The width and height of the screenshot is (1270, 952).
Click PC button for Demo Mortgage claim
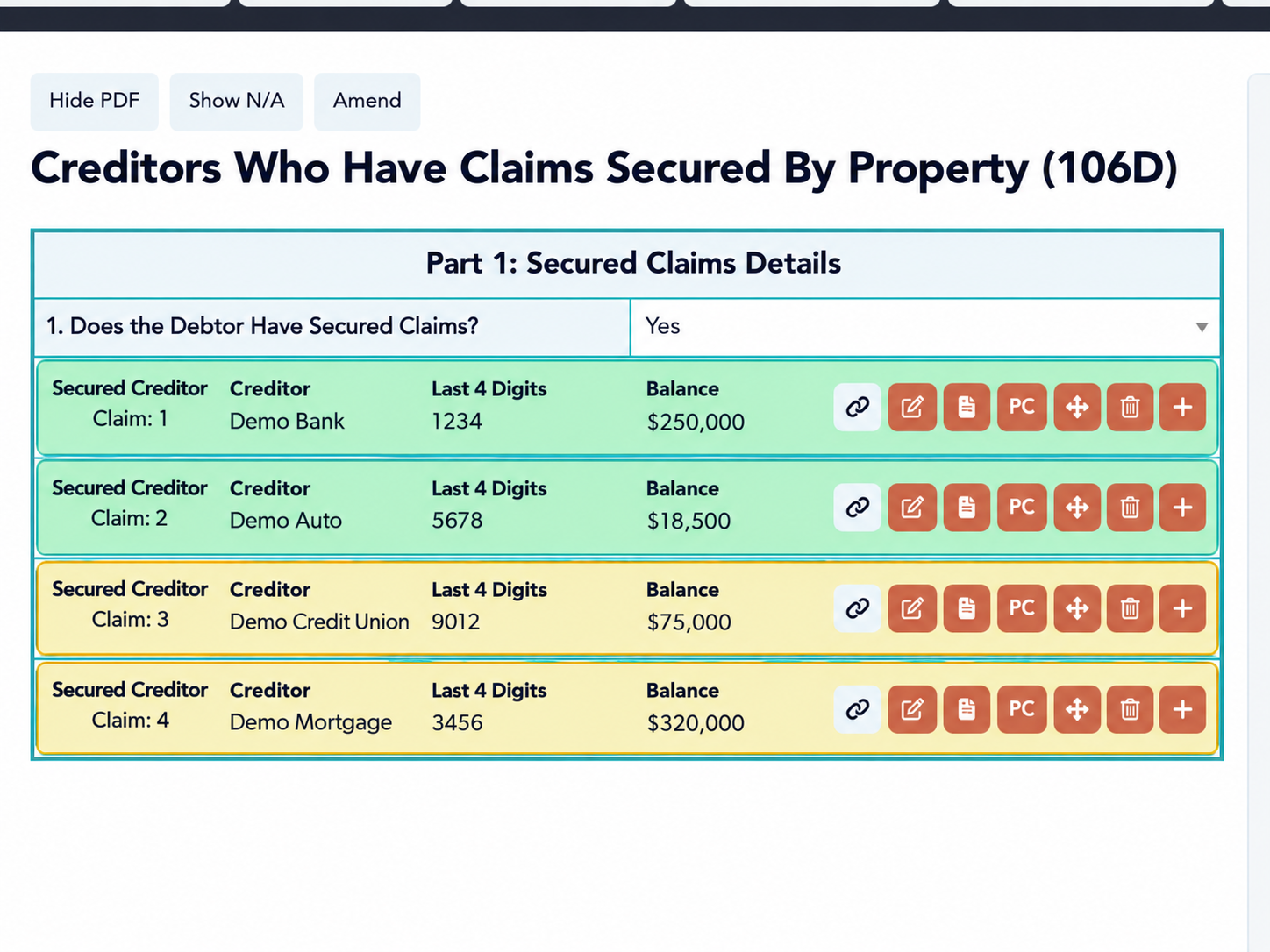click(1022, 709)
